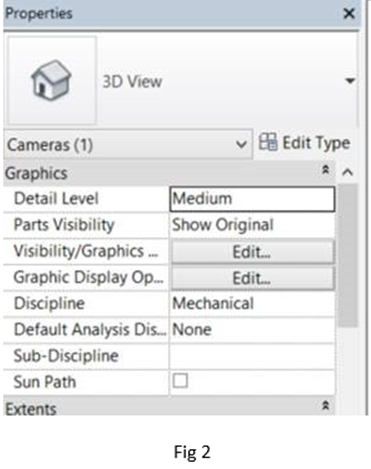Click the Edit Type icon

(x=268, y=142)
